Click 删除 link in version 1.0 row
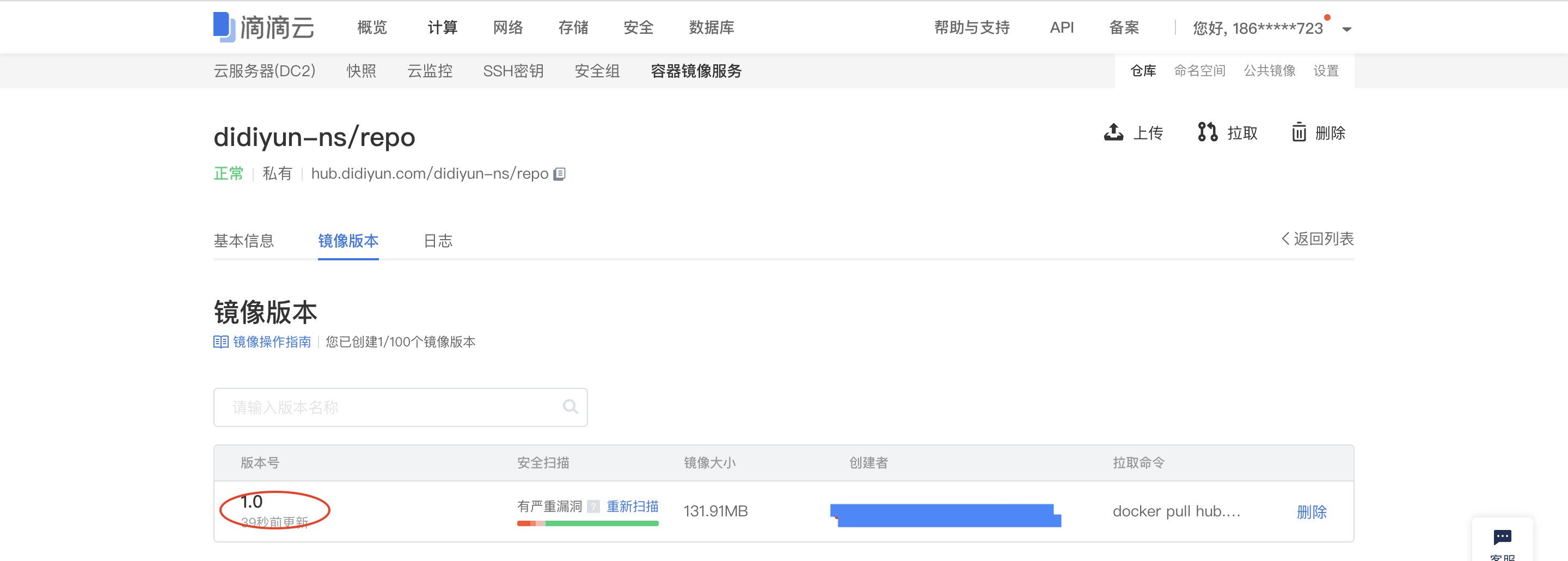The height and width of the screenshot is (561, 1568). click(1311, 511)
